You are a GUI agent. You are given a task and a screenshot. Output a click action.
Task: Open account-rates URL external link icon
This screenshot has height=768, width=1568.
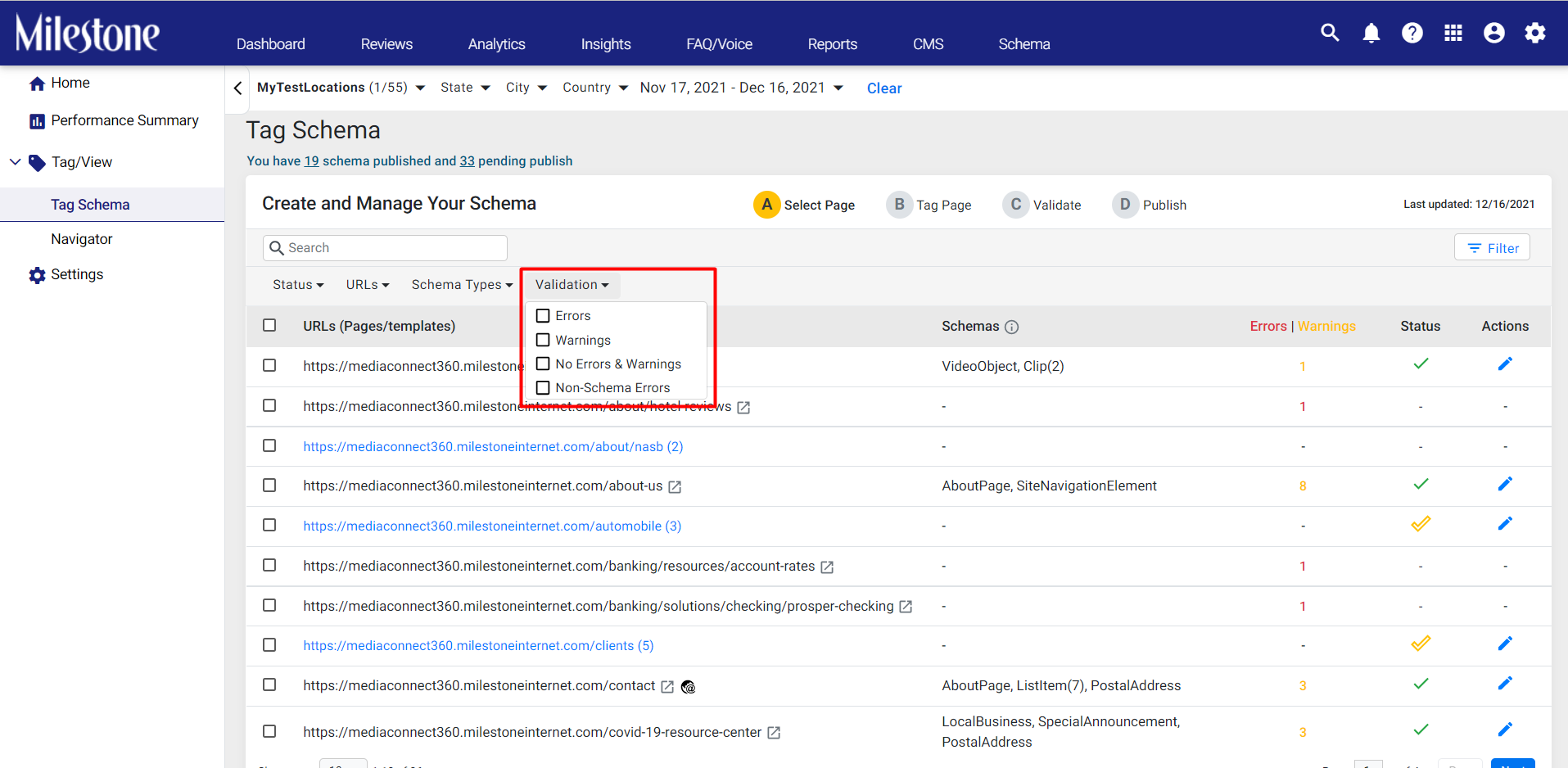pyautogui.click(x=827, y=567)
